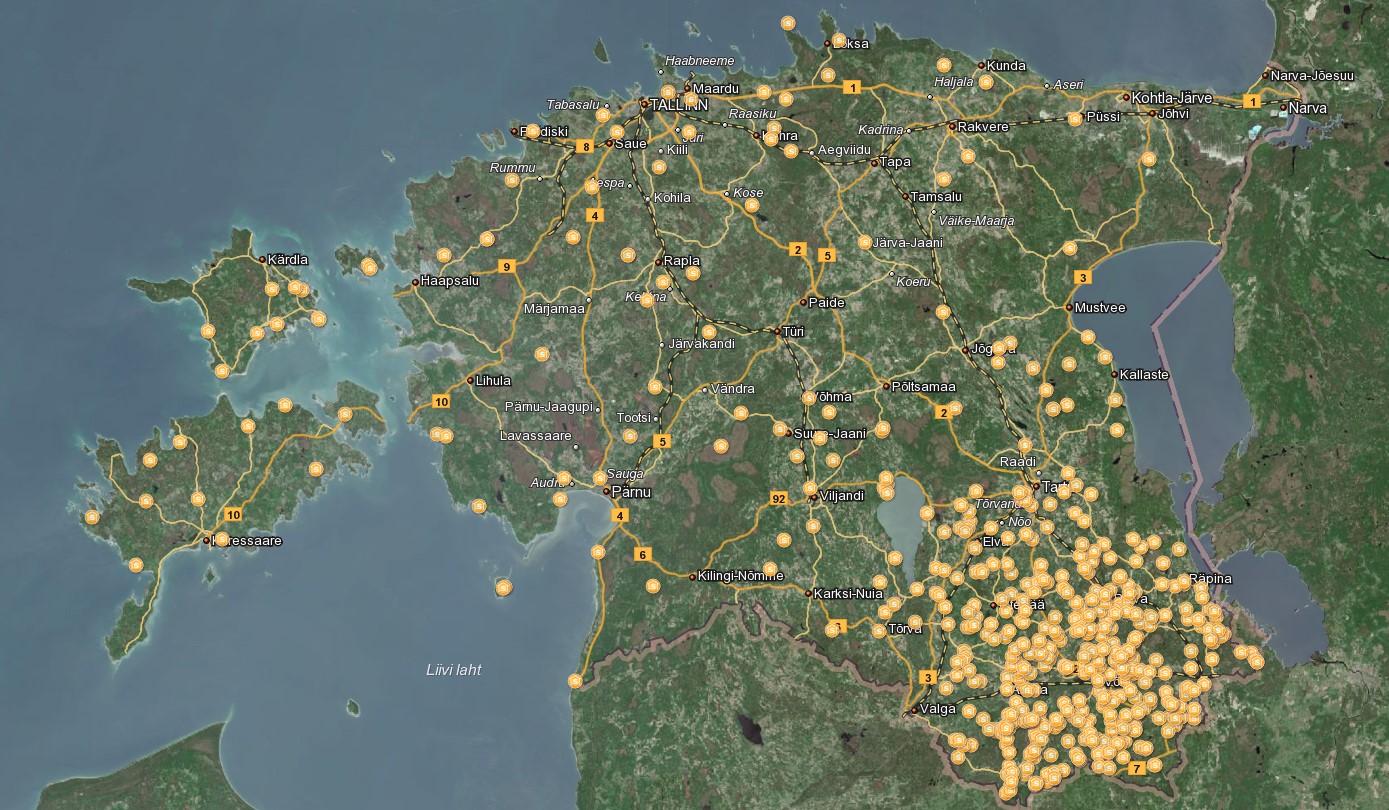
Task: Click the northernmost marker above Loksa
Action: [x=788, y=23]
